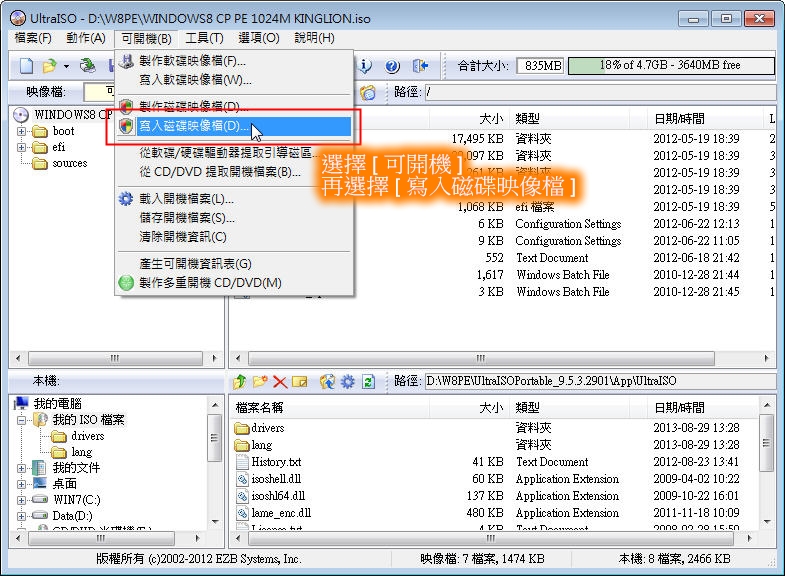Click the CD icon of WINDOWS8 CP tree root
This screenshot has width=785, height=576.
[21, 115]
